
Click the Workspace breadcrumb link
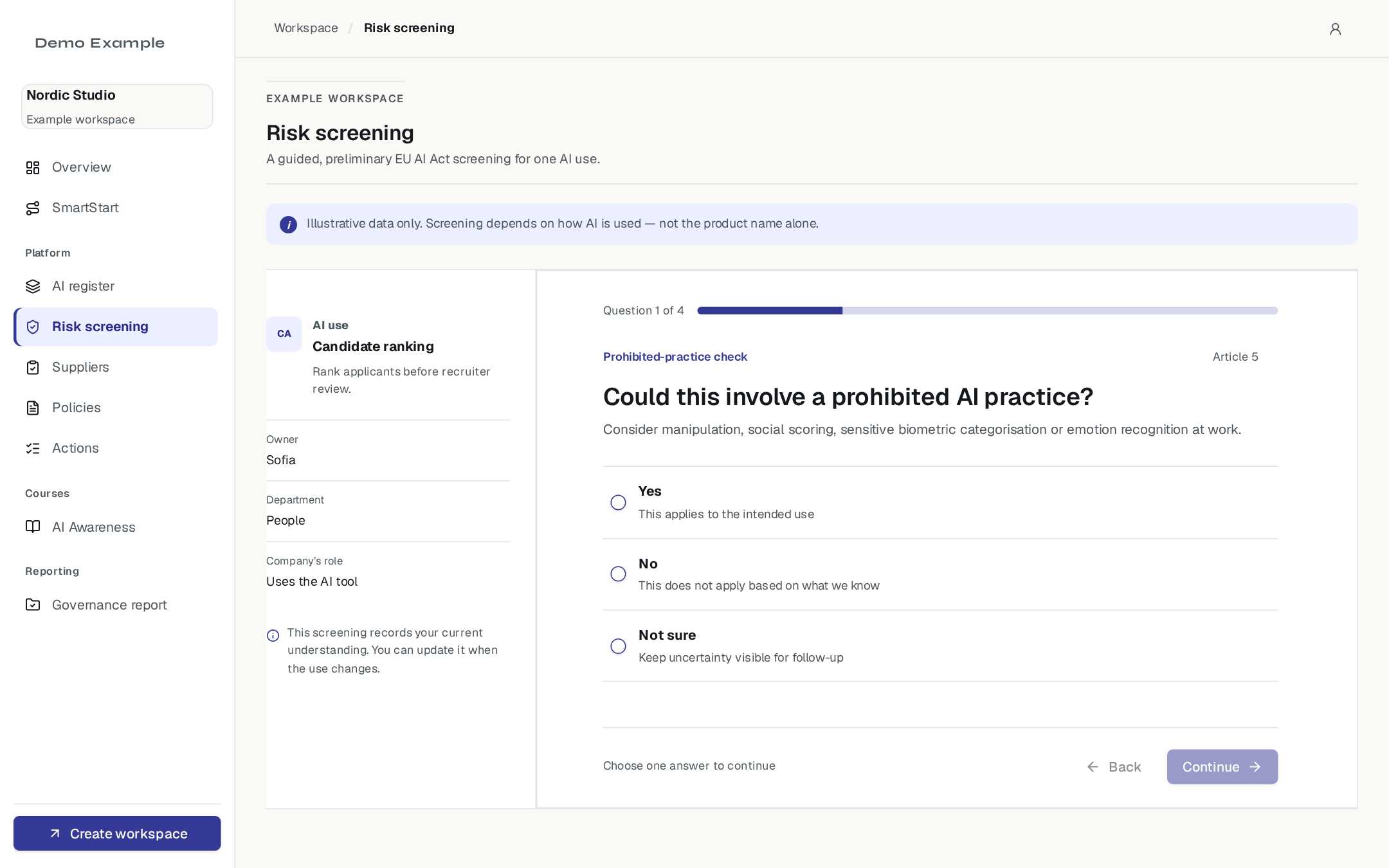306,28
